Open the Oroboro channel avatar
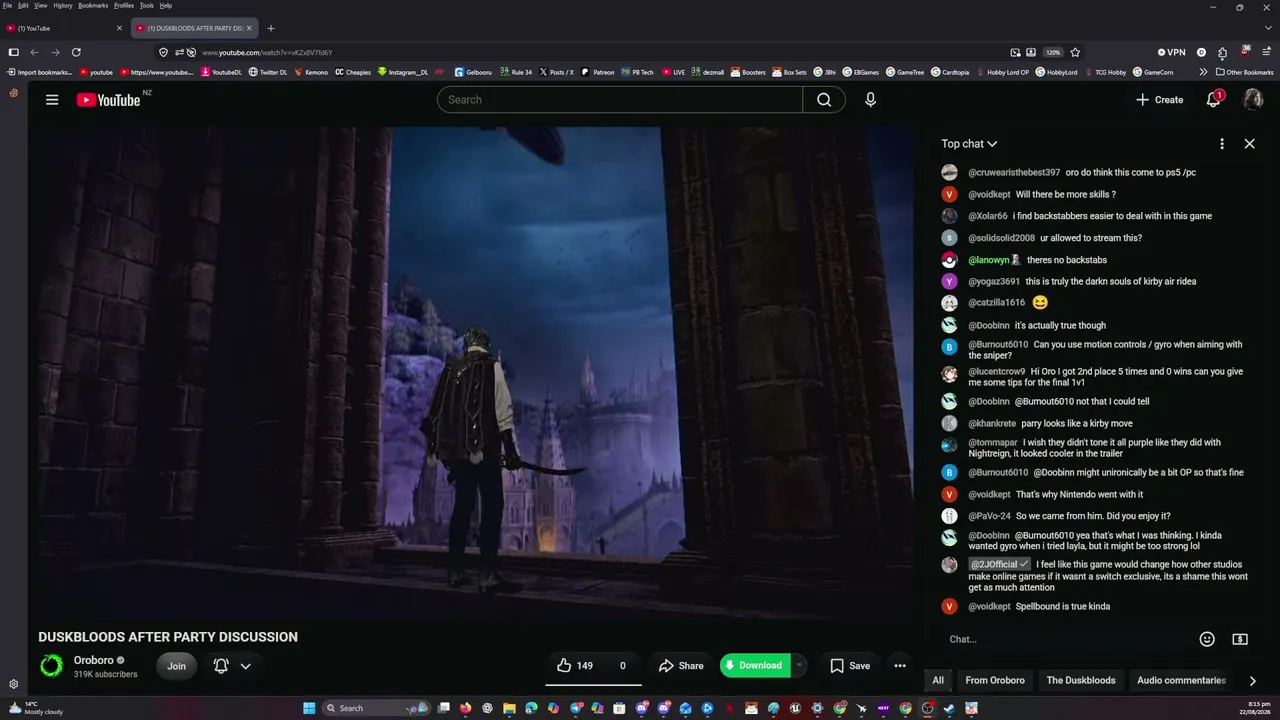1280x720 pixels. [x=51, y=666]
